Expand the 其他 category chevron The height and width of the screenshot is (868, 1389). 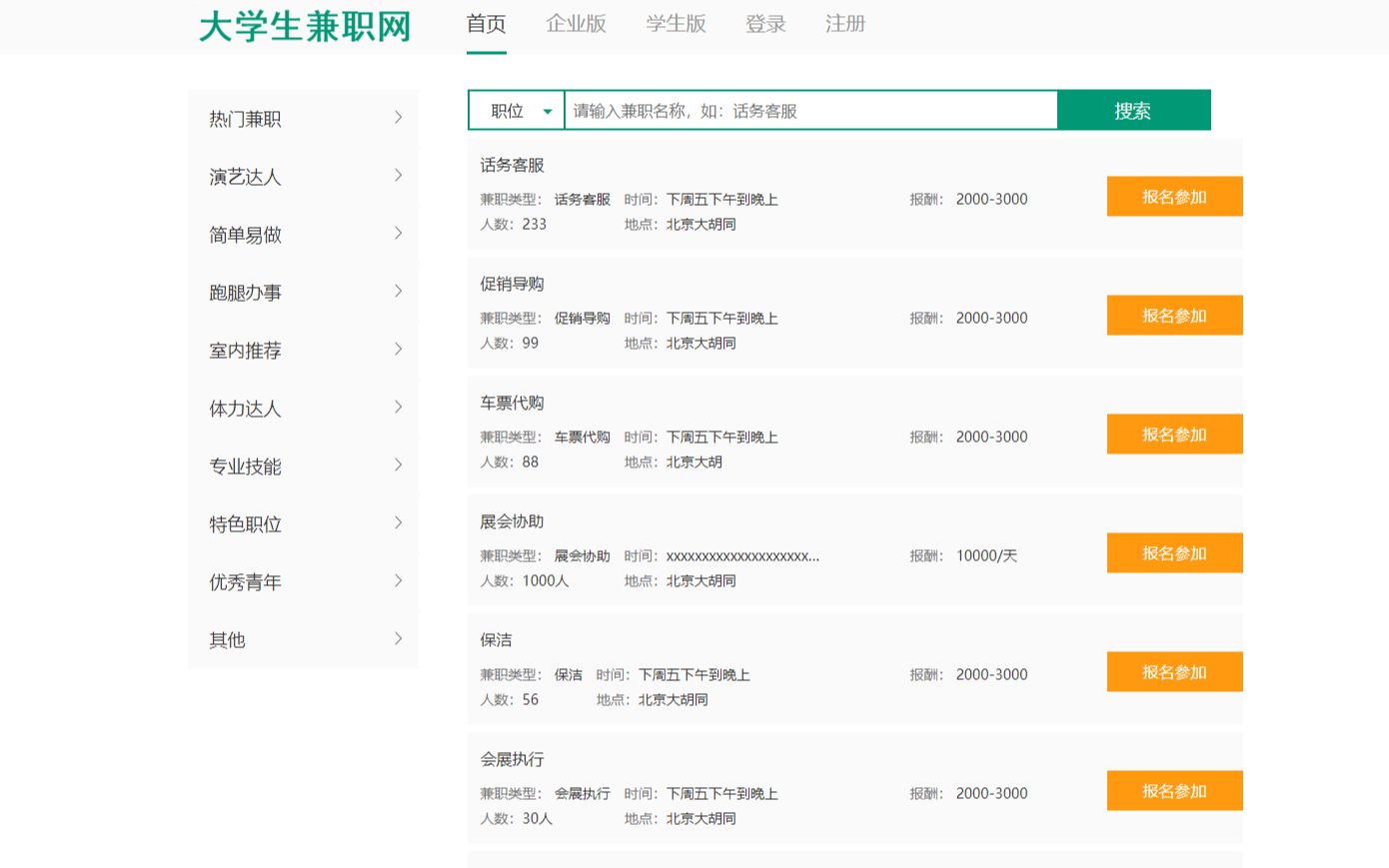pos(398,639)
